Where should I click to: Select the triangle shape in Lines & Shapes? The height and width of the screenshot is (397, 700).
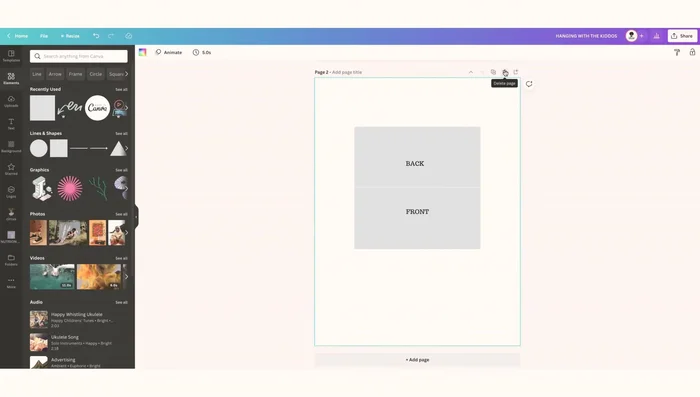118,148
